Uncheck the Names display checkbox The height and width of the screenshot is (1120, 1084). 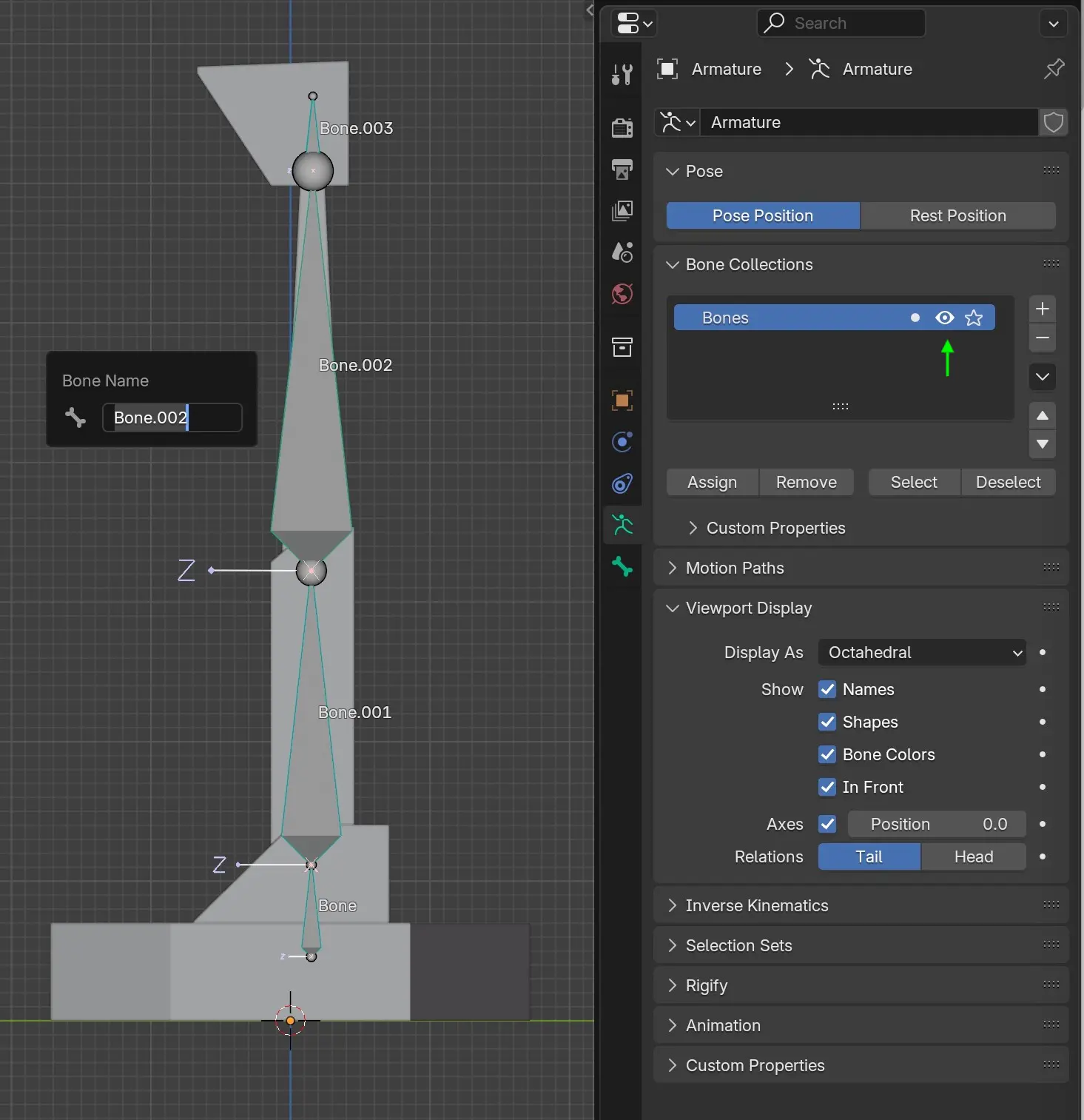827,689
